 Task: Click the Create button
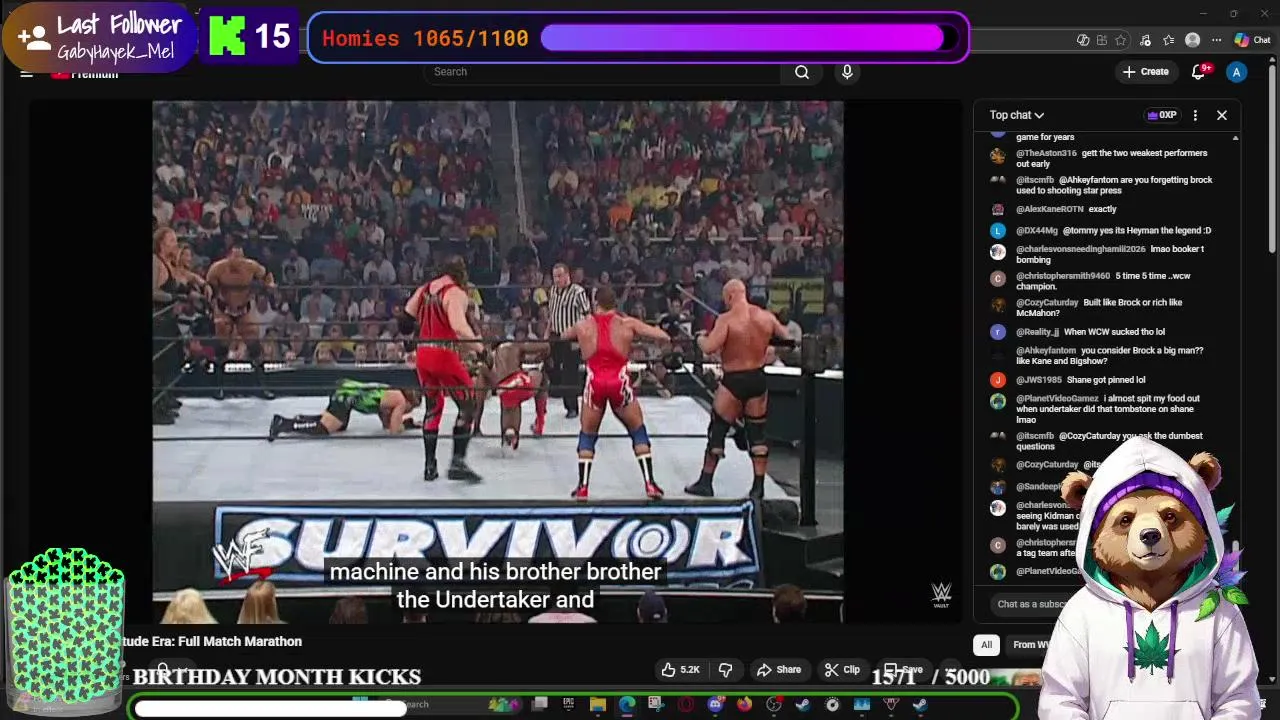pos(1145,72)
